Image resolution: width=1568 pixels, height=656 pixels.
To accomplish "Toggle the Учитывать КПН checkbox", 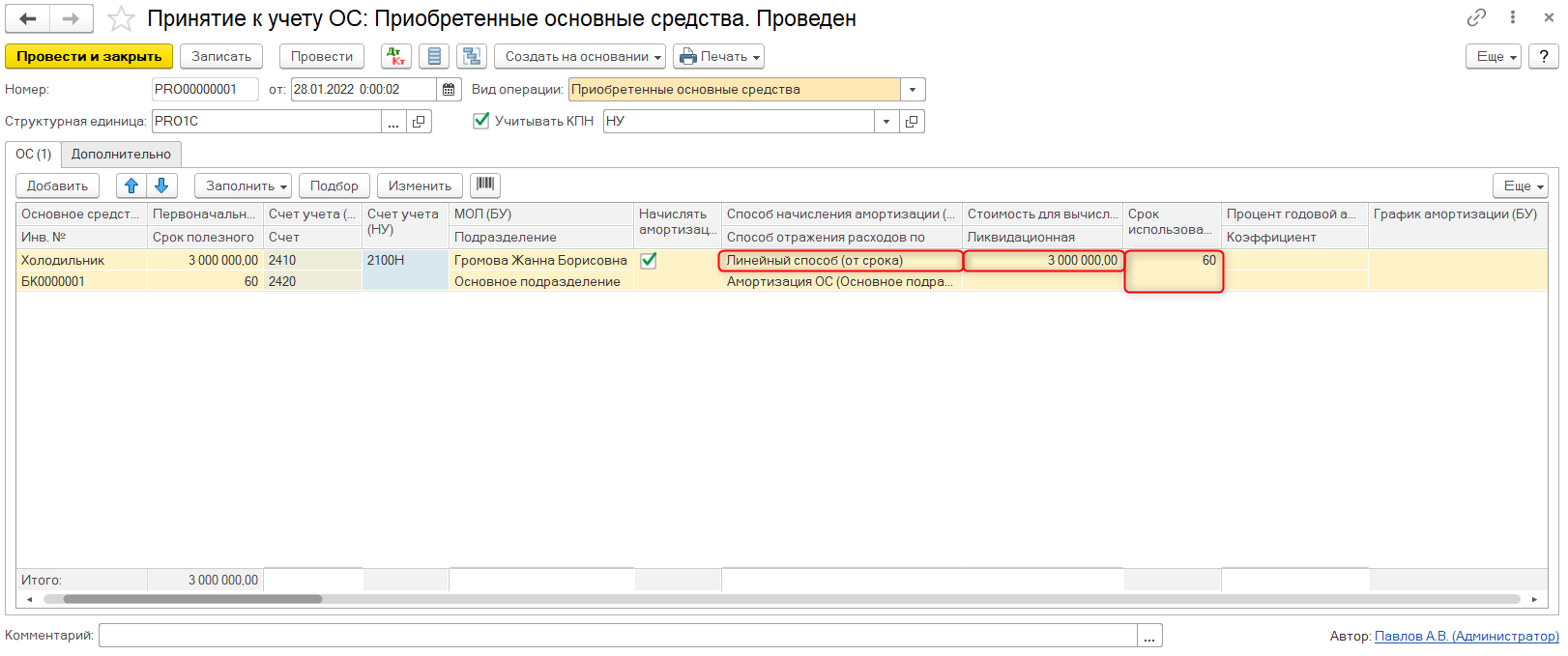I will click(481, 121).
